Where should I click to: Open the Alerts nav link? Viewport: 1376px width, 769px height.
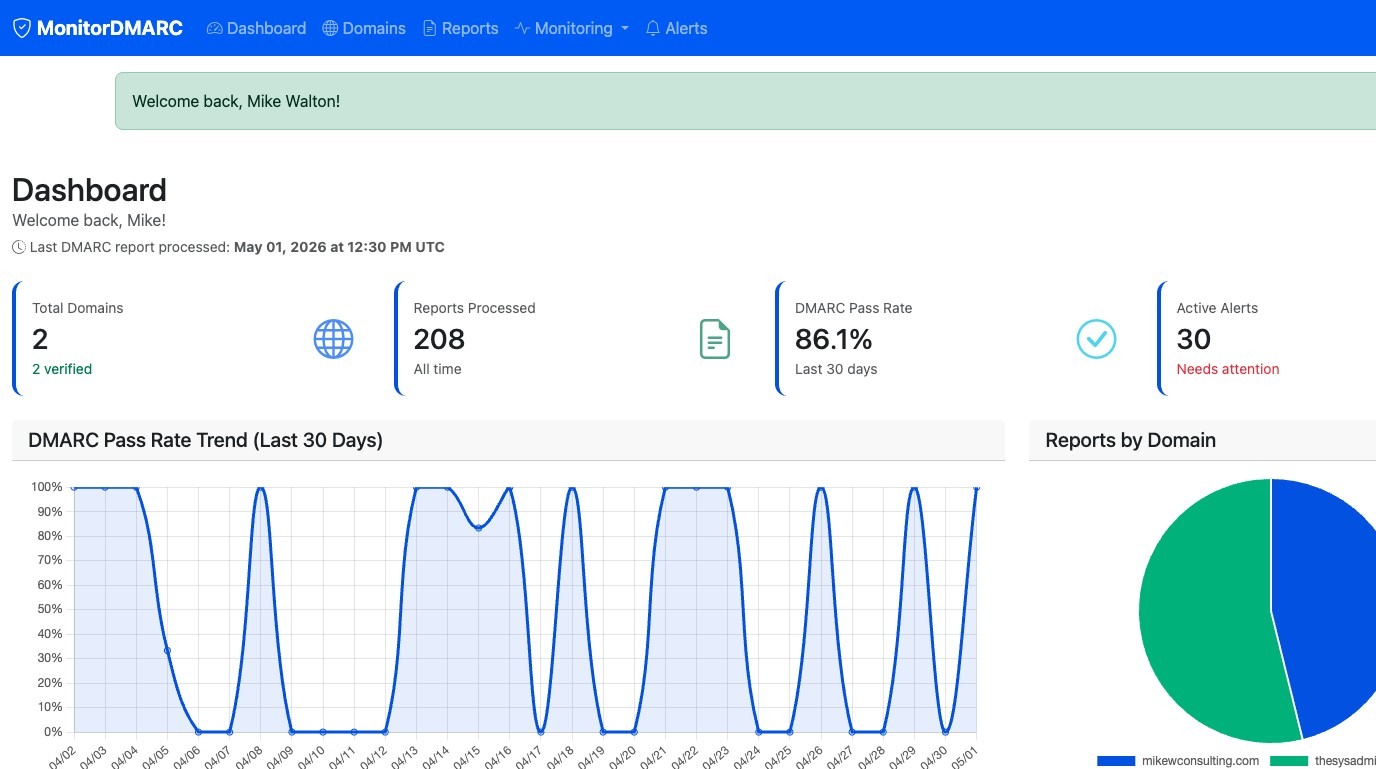pyautogui.click(x=676, y=28)
